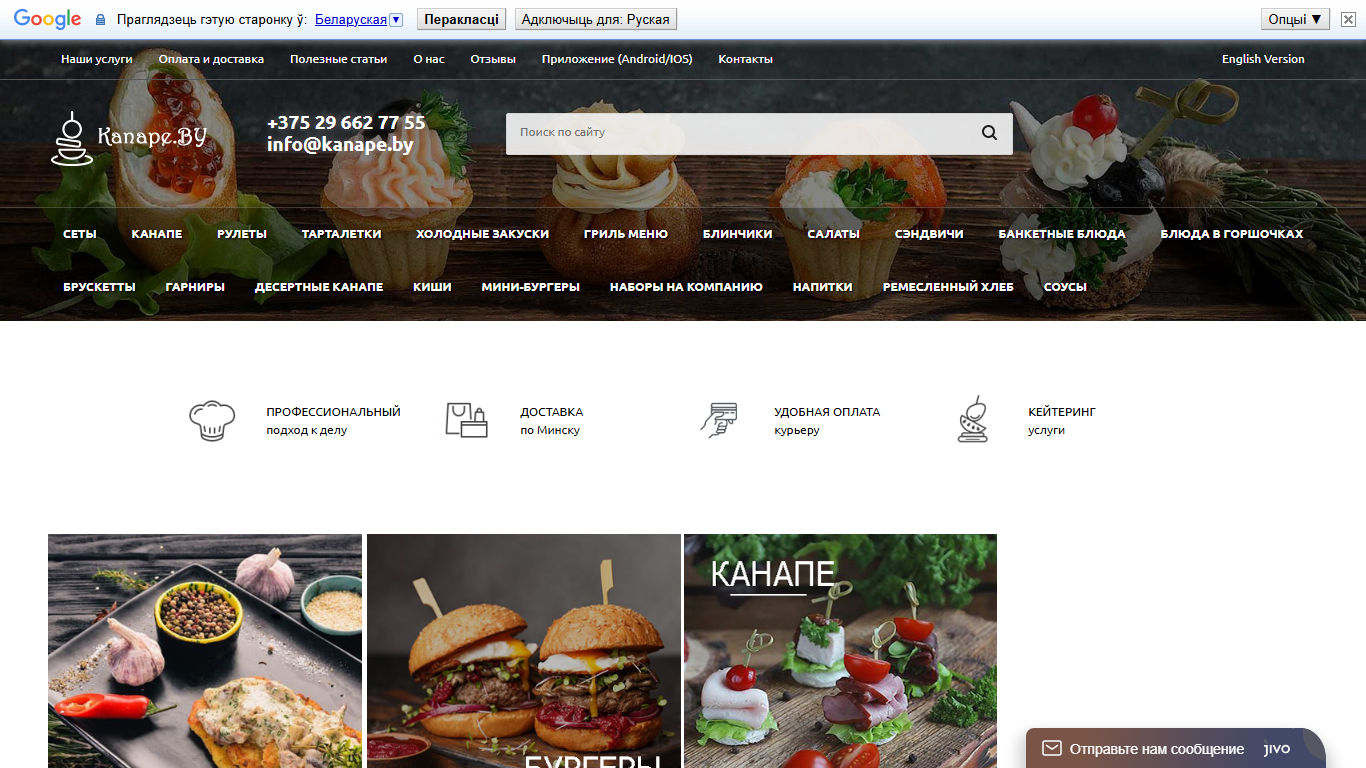Open Наши услуги top menu item

(x=97, y=59)
